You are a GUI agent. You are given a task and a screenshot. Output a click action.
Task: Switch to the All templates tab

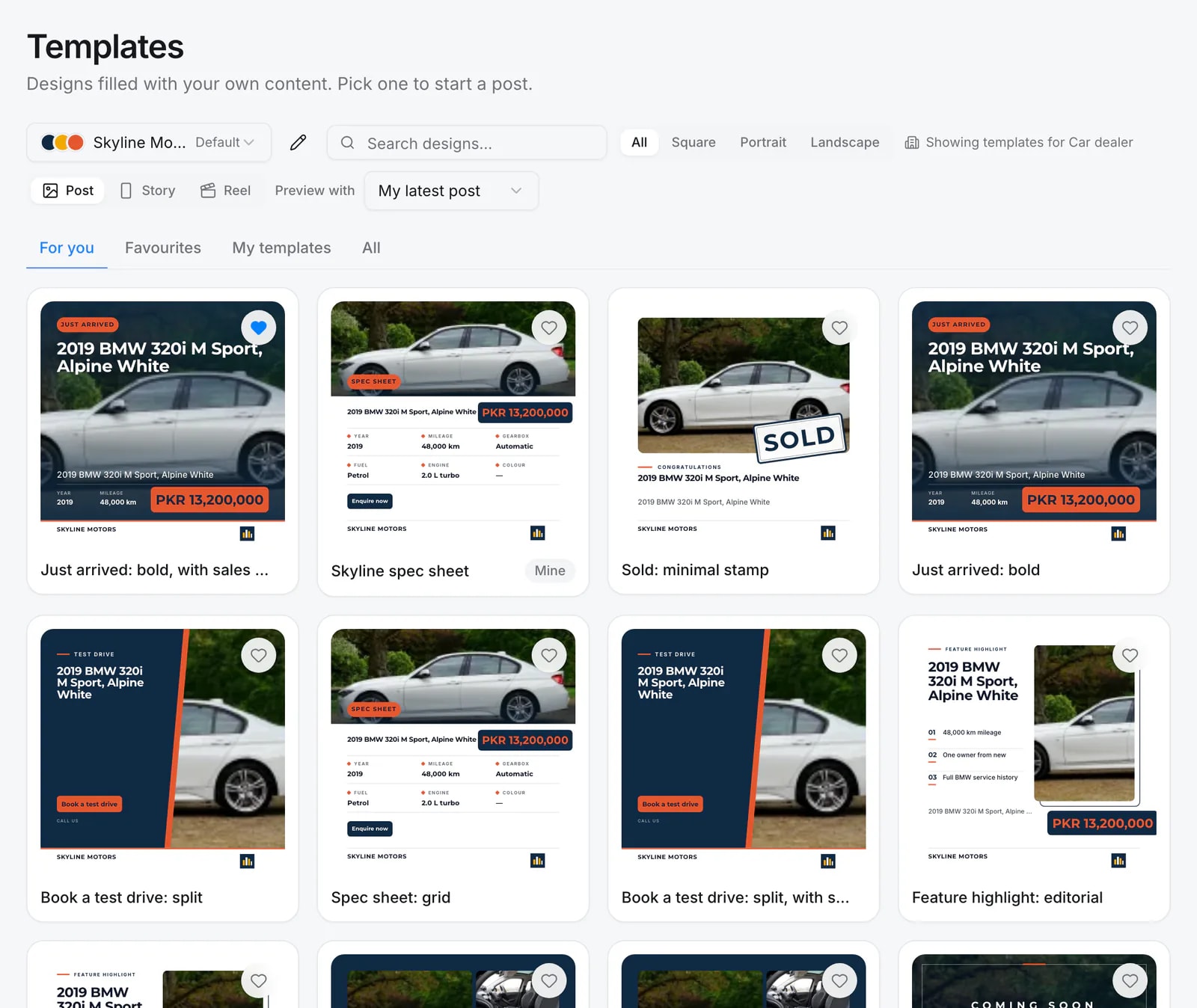[x=371, y=248]
